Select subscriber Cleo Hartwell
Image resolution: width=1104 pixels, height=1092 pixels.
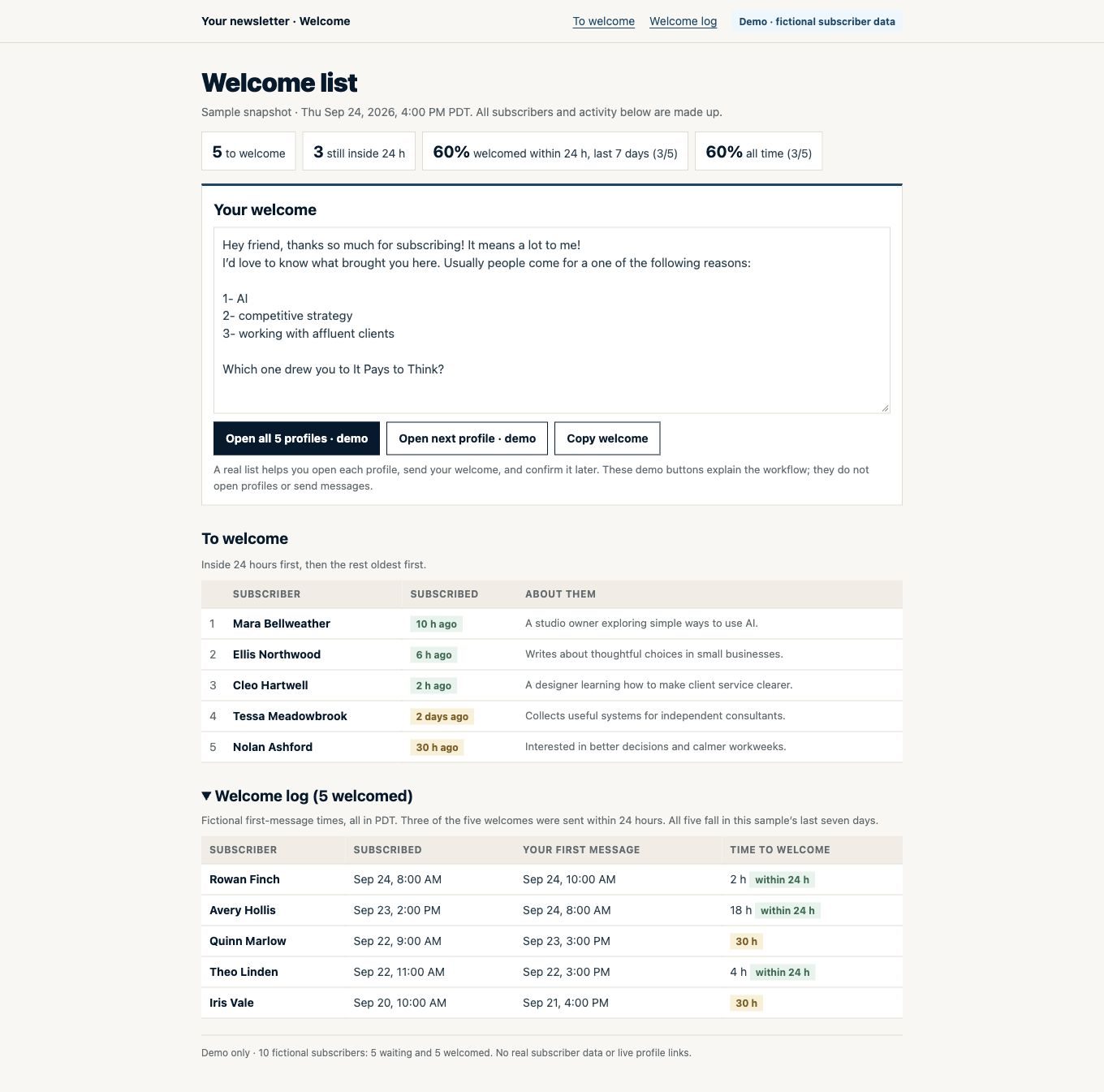coord(270,685)
